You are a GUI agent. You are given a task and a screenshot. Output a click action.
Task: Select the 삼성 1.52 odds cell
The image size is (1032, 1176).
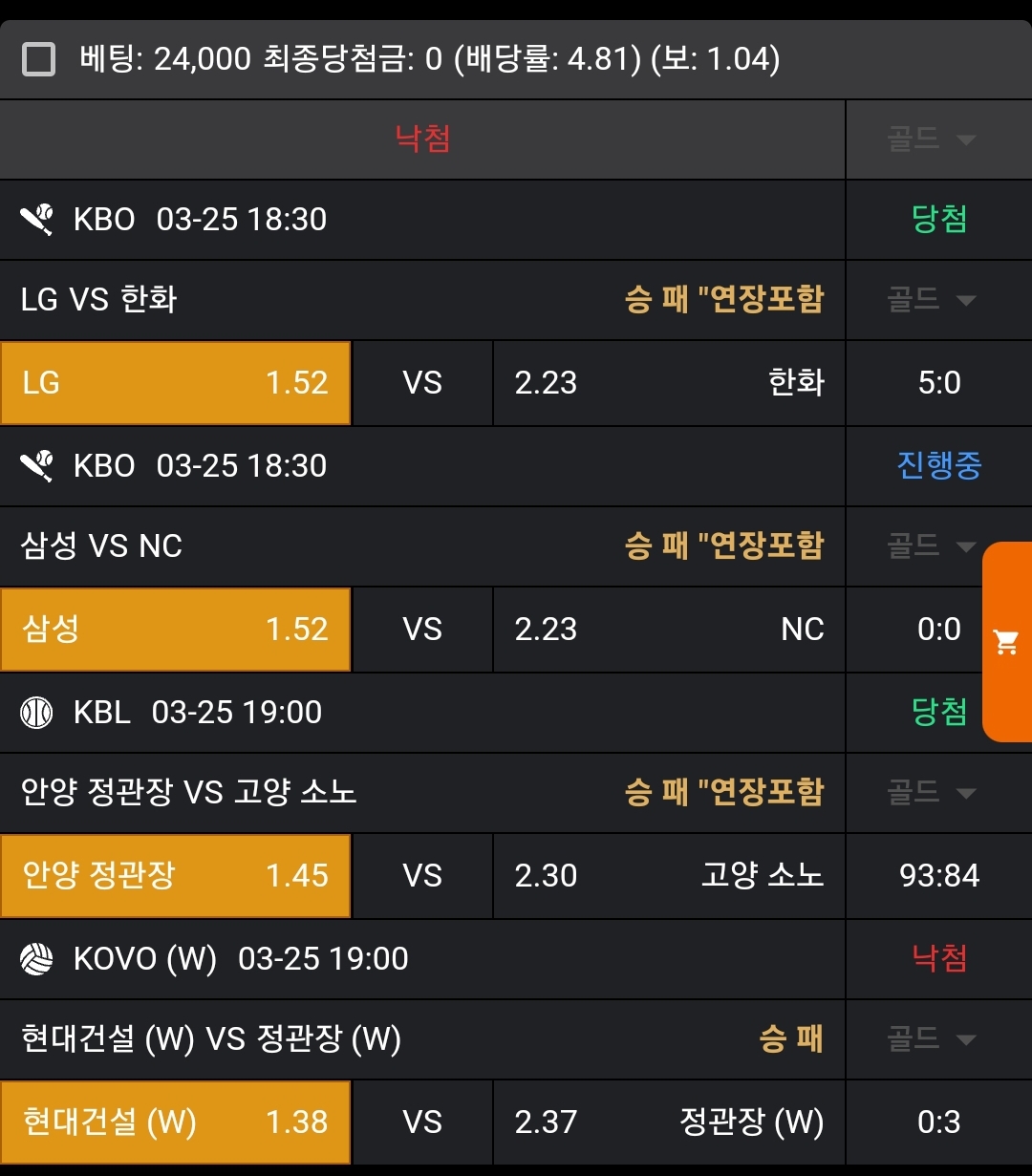point(176,630)
